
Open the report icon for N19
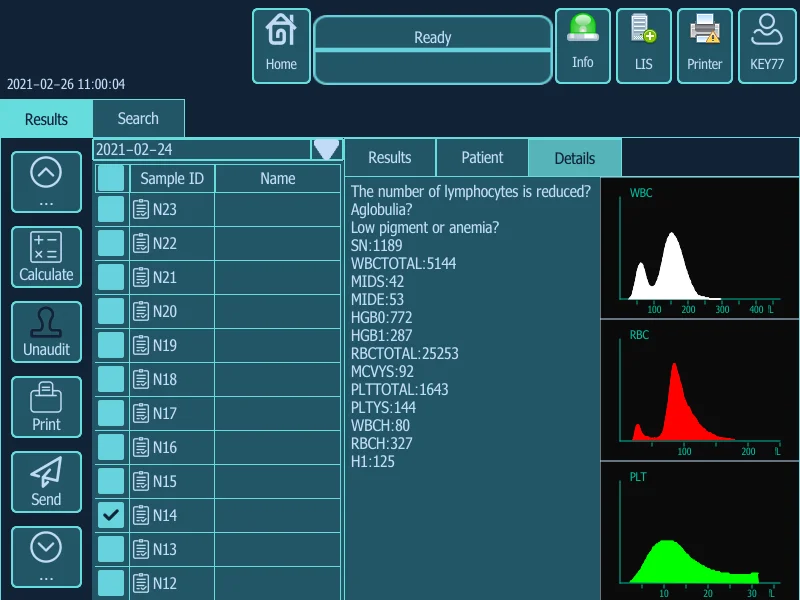(x=141, y=345)
